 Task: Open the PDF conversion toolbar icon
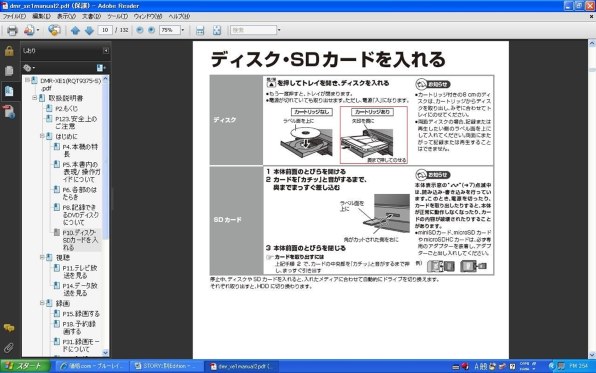pyautogui.click(x=29, y=30)
